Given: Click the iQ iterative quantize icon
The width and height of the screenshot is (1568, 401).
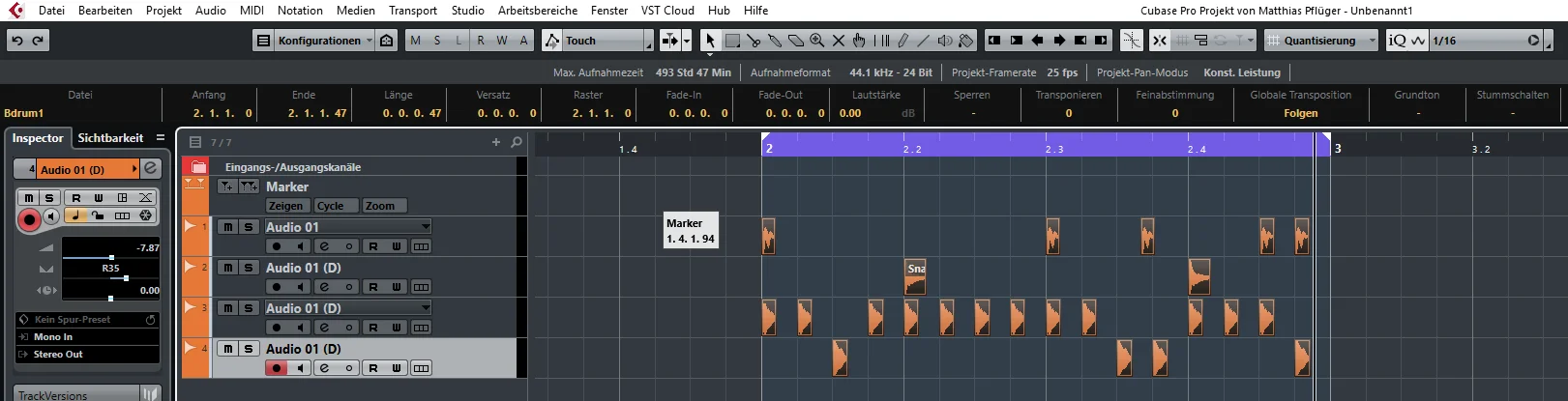Looking at the screenshot, I should pos(1397,41).
